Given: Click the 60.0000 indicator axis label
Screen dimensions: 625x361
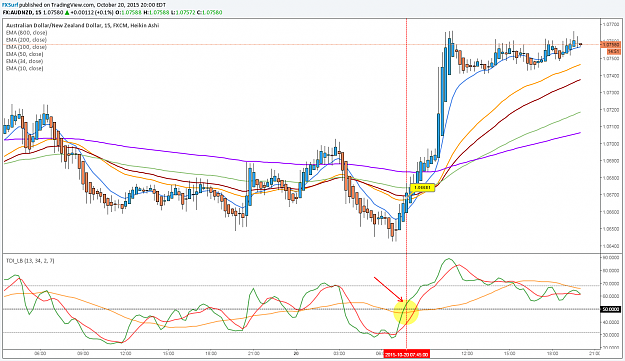Looking at the screenshot, I should 612,296.
